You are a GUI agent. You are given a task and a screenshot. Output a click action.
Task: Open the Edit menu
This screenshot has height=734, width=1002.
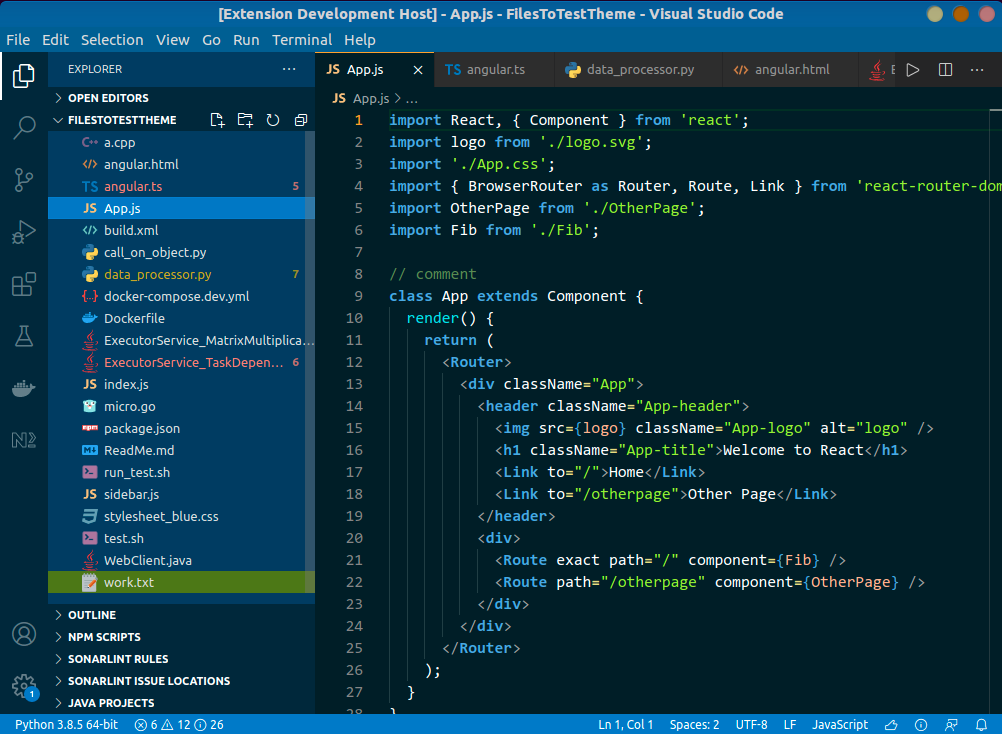pos(55,40)
